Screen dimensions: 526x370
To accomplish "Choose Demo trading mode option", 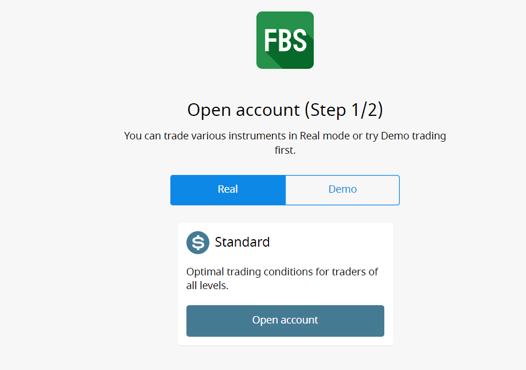I will click(x=343, y=190).
